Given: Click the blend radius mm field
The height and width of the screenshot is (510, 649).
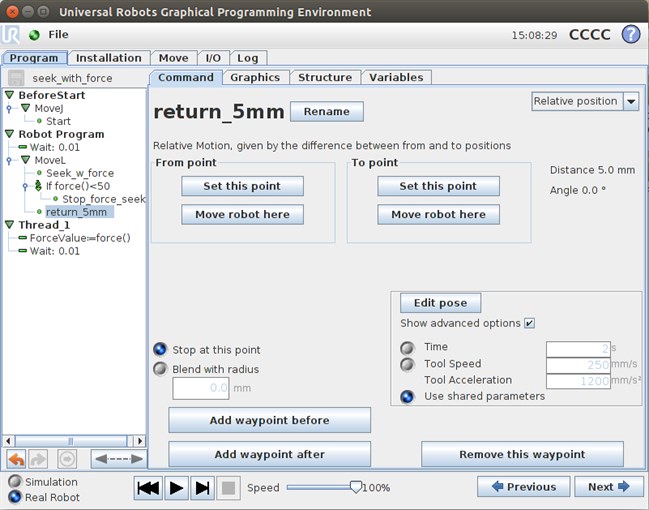Looking at the screenshot, I should click(x=201, y=388).
